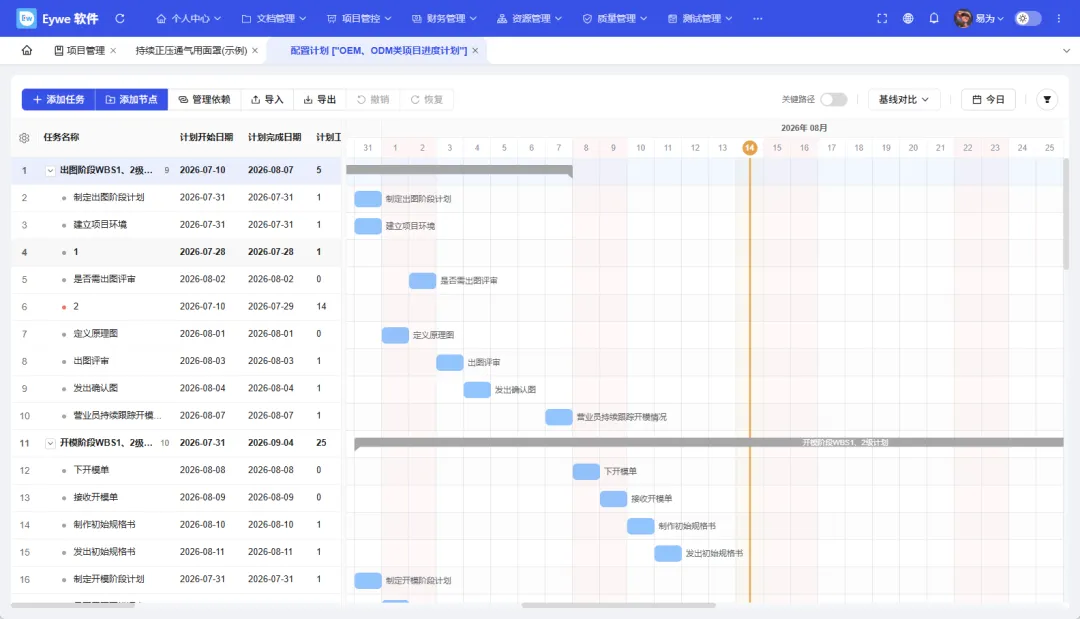Viewport: 1080px width, 619px height.
Task: Go to the home tab icon
Action: tap(27, 50)
